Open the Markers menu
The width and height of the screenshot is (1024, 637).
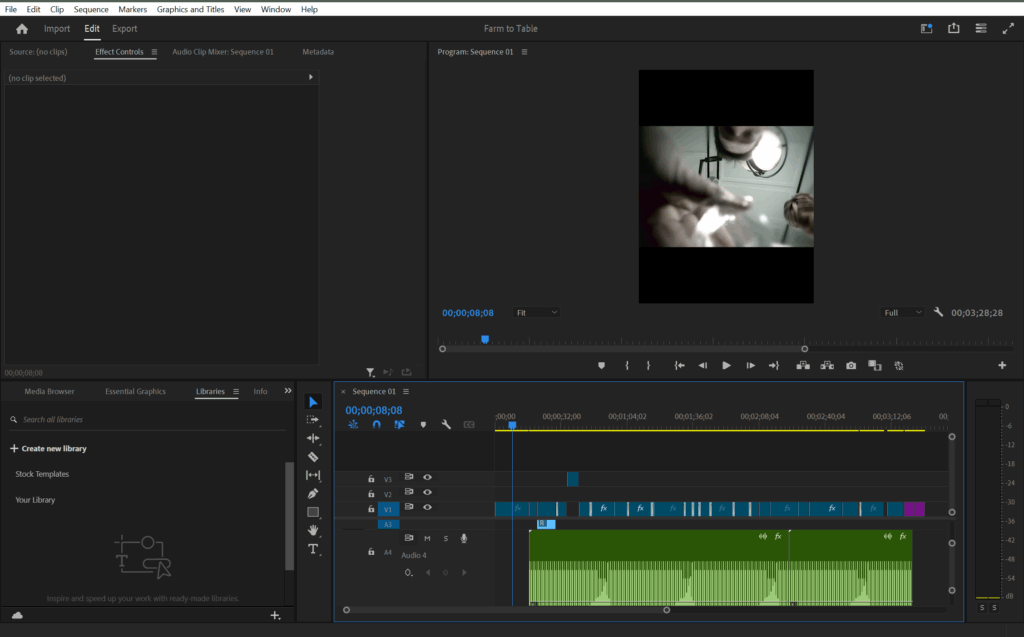point(133,9)
